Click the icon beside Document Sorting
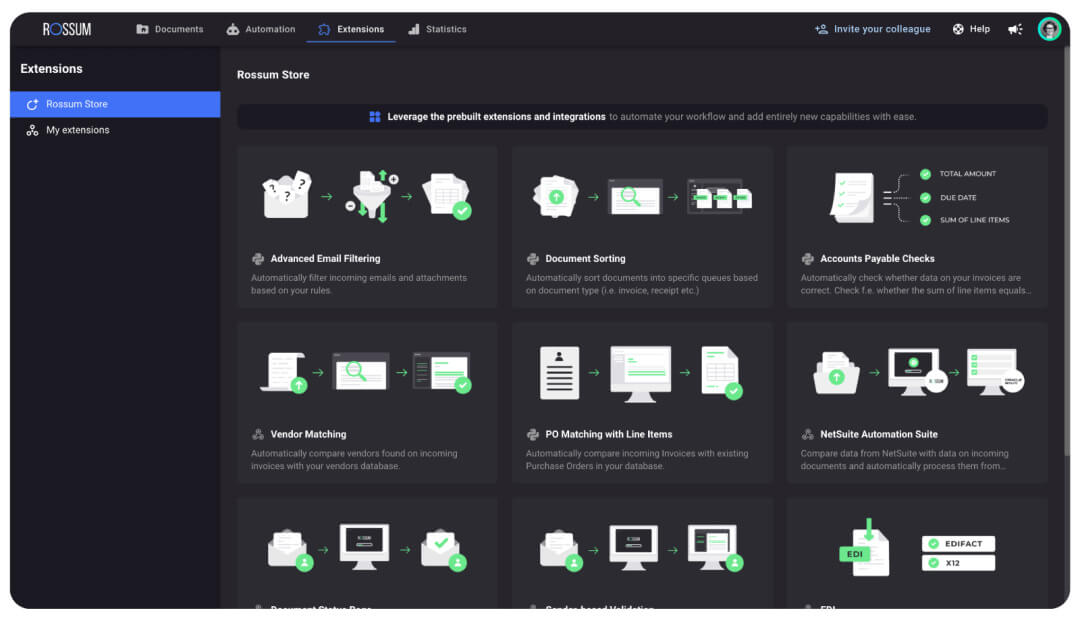 point(532,259)
